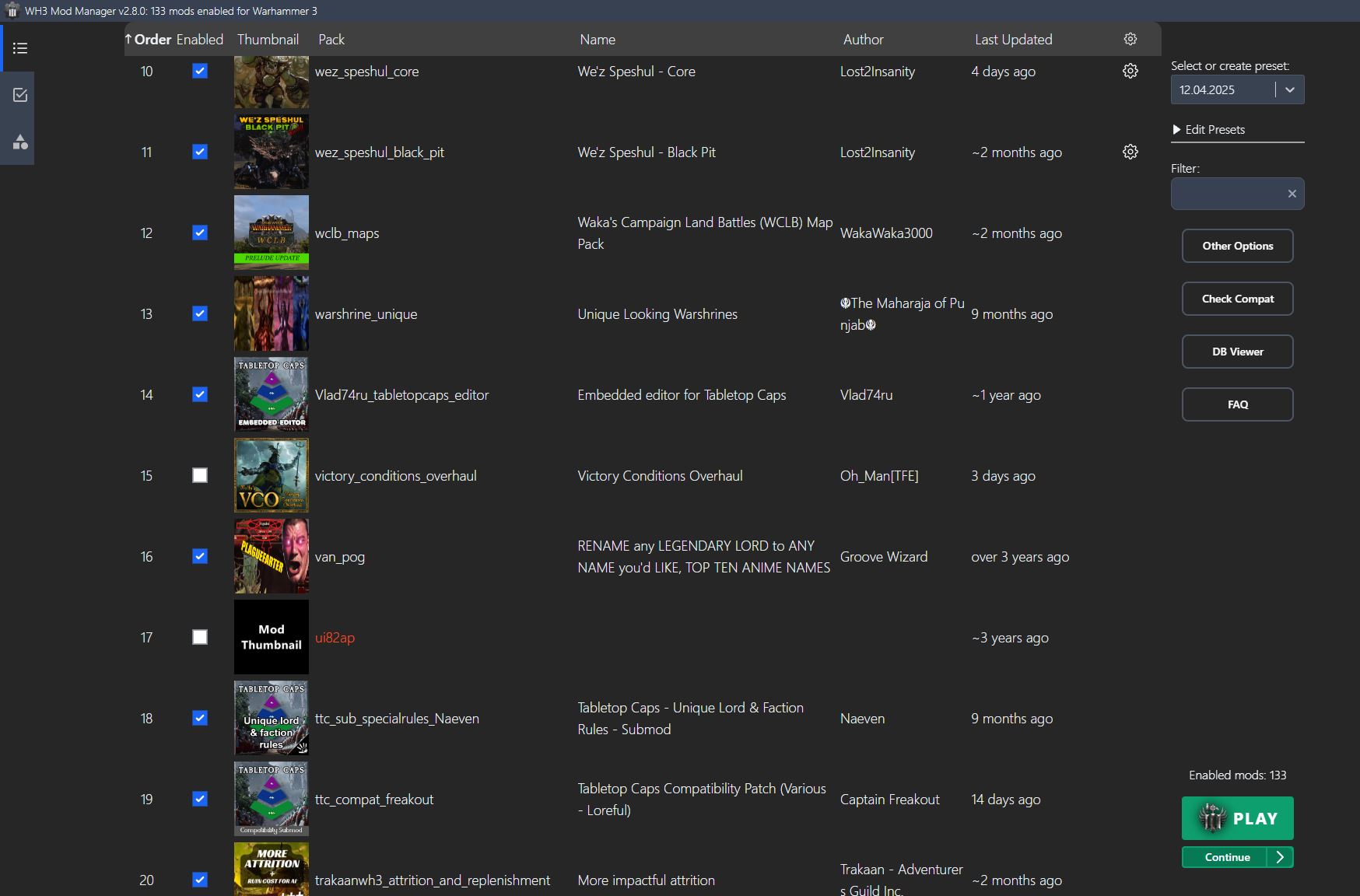Screen dimensions: 1360x896
Task: Open the DB Viewer
Action: pyautogui.click(x=1238, y=352)
